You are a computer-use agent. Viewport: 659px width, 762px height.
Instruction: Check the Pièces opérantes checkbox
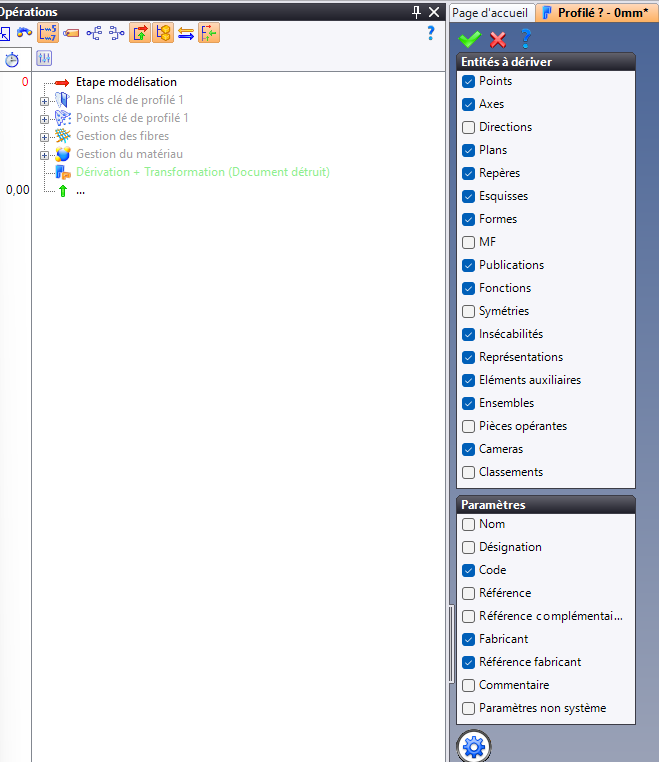pos(468,426)
